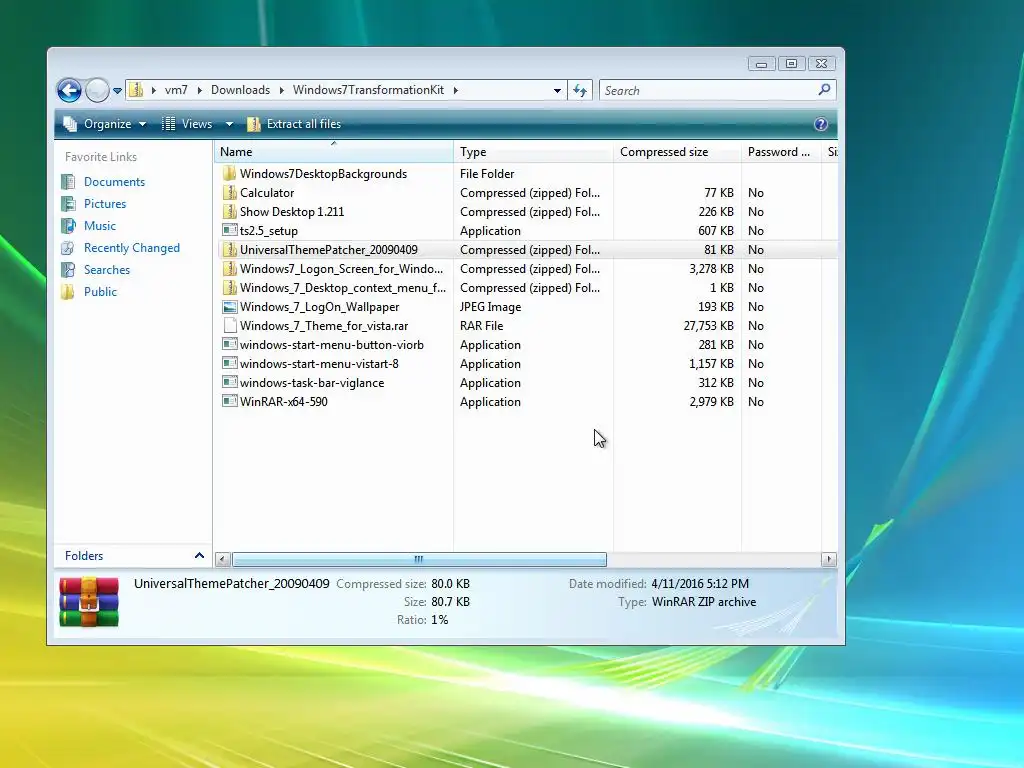Open Pictures favorite link
Image resolution: width=1024 pixels, height=768 pixels.
point(104,204)
